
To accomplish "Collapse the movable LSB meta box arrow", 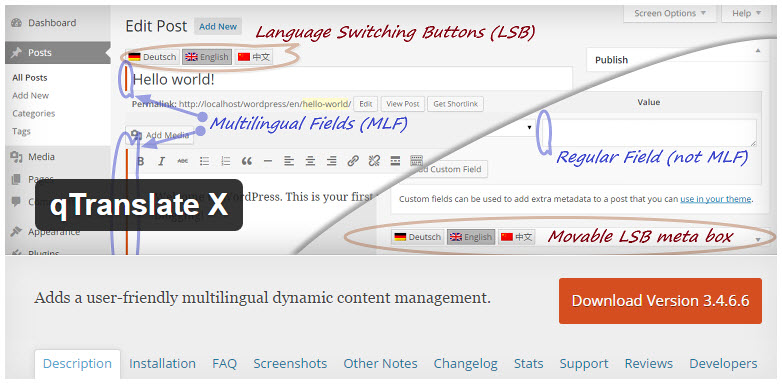I will point(759,240).
